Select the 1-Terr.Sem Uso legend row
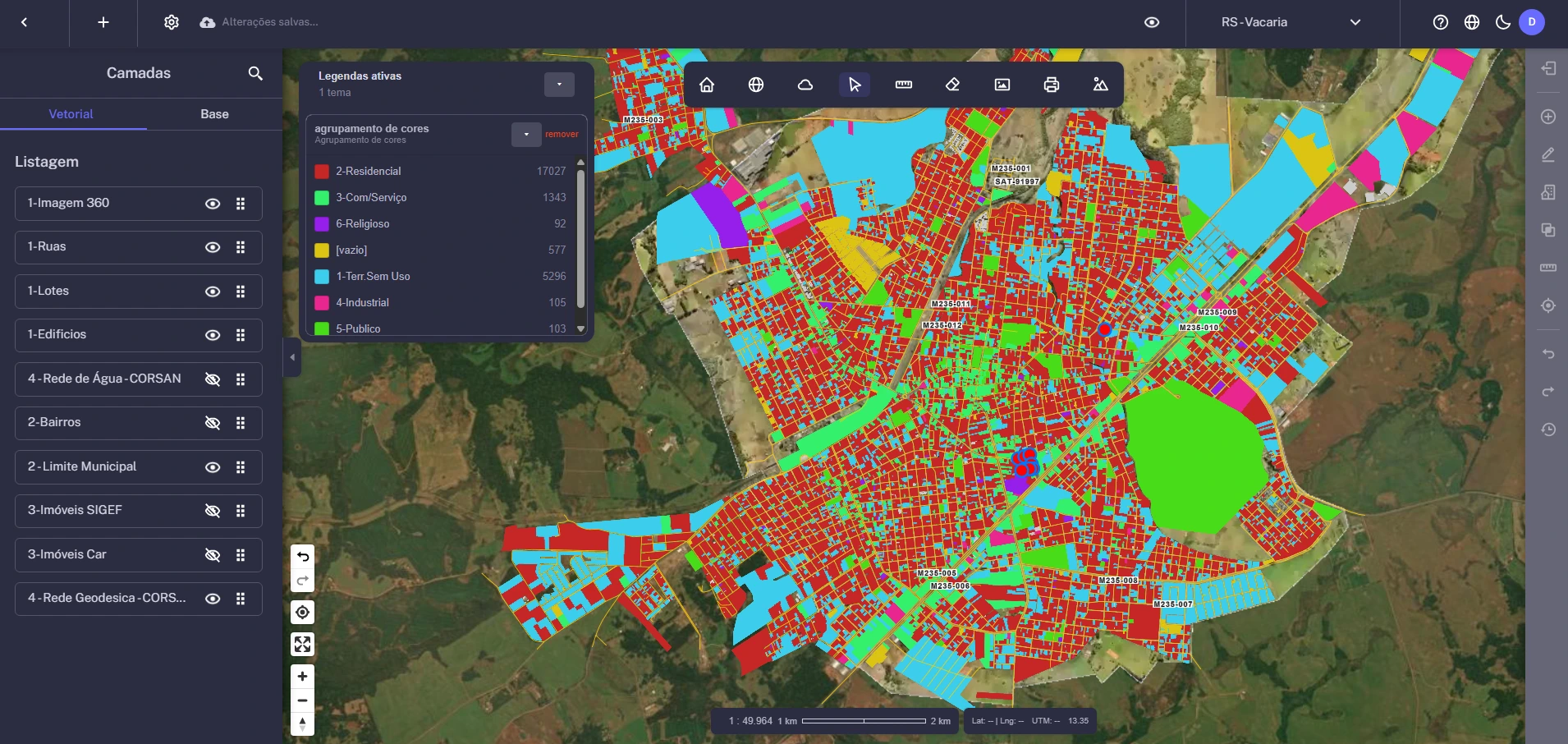Image resolution: width=1568 pixels, height=744 pixels. click(441, 277)
